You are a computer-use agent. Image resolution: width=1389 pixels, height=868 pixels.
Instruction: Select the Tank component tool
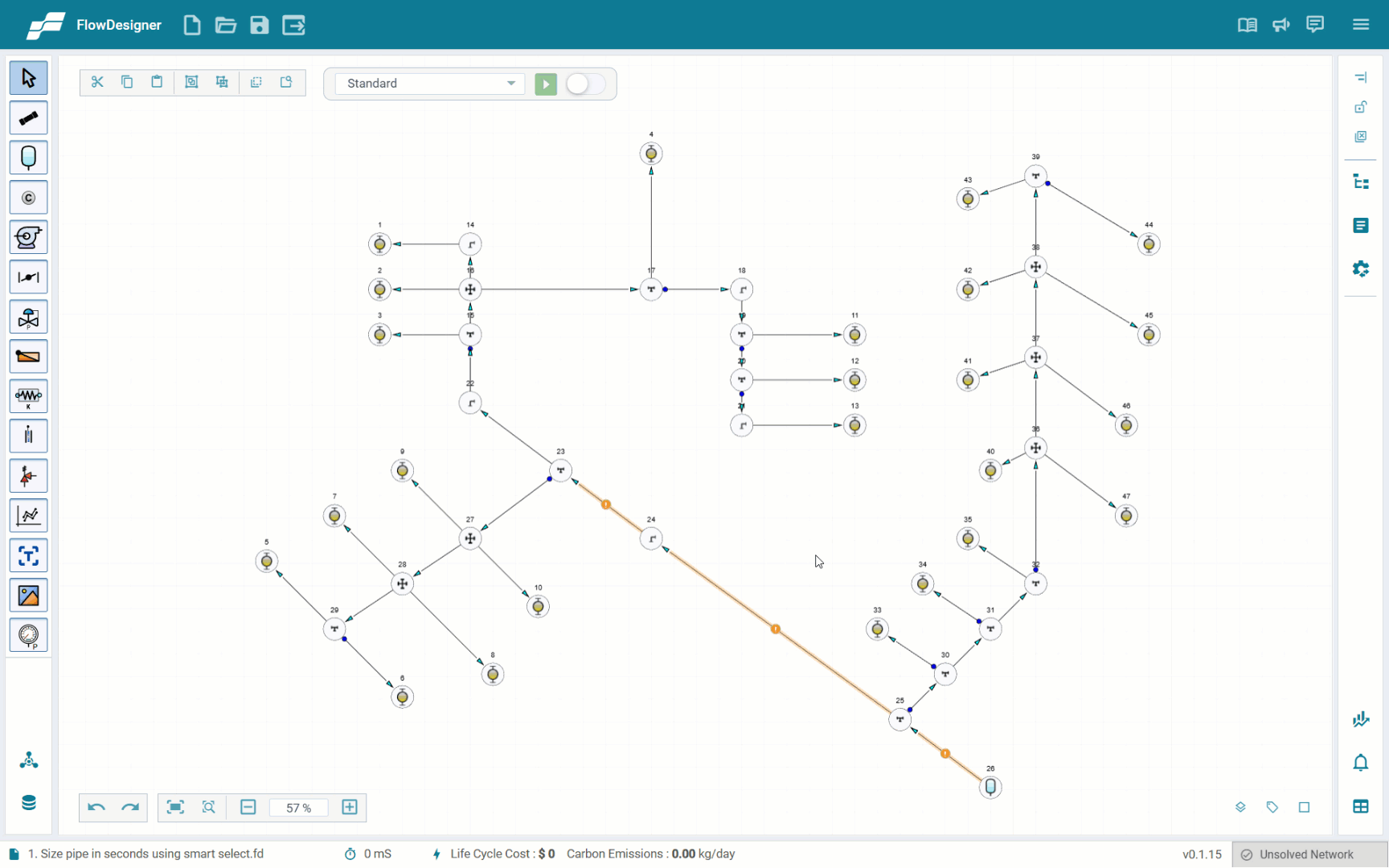pyautogui.click(x=28, y=158)
